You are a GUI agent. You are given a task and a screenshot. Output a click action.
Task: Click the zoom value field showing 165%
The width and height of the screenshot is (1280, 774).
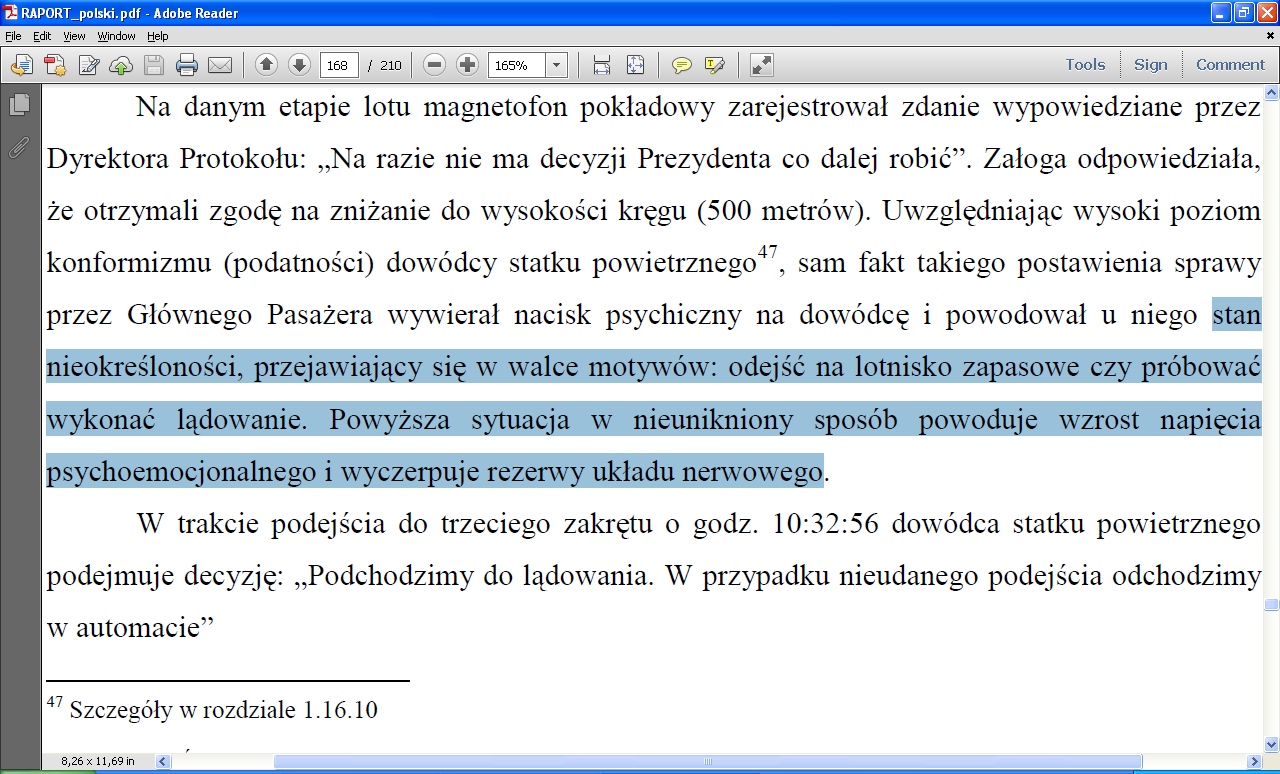(x=516, y=65)
